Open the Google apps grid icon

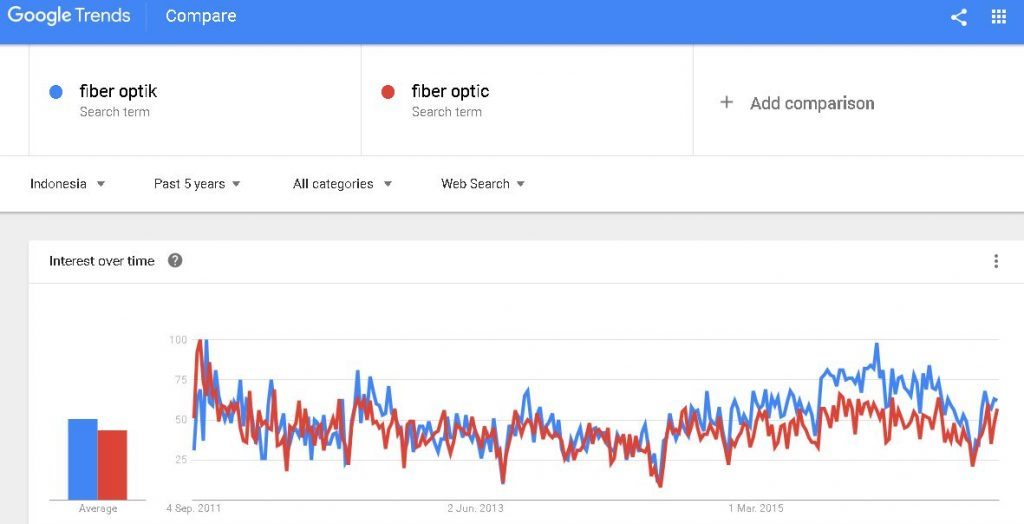998,17
